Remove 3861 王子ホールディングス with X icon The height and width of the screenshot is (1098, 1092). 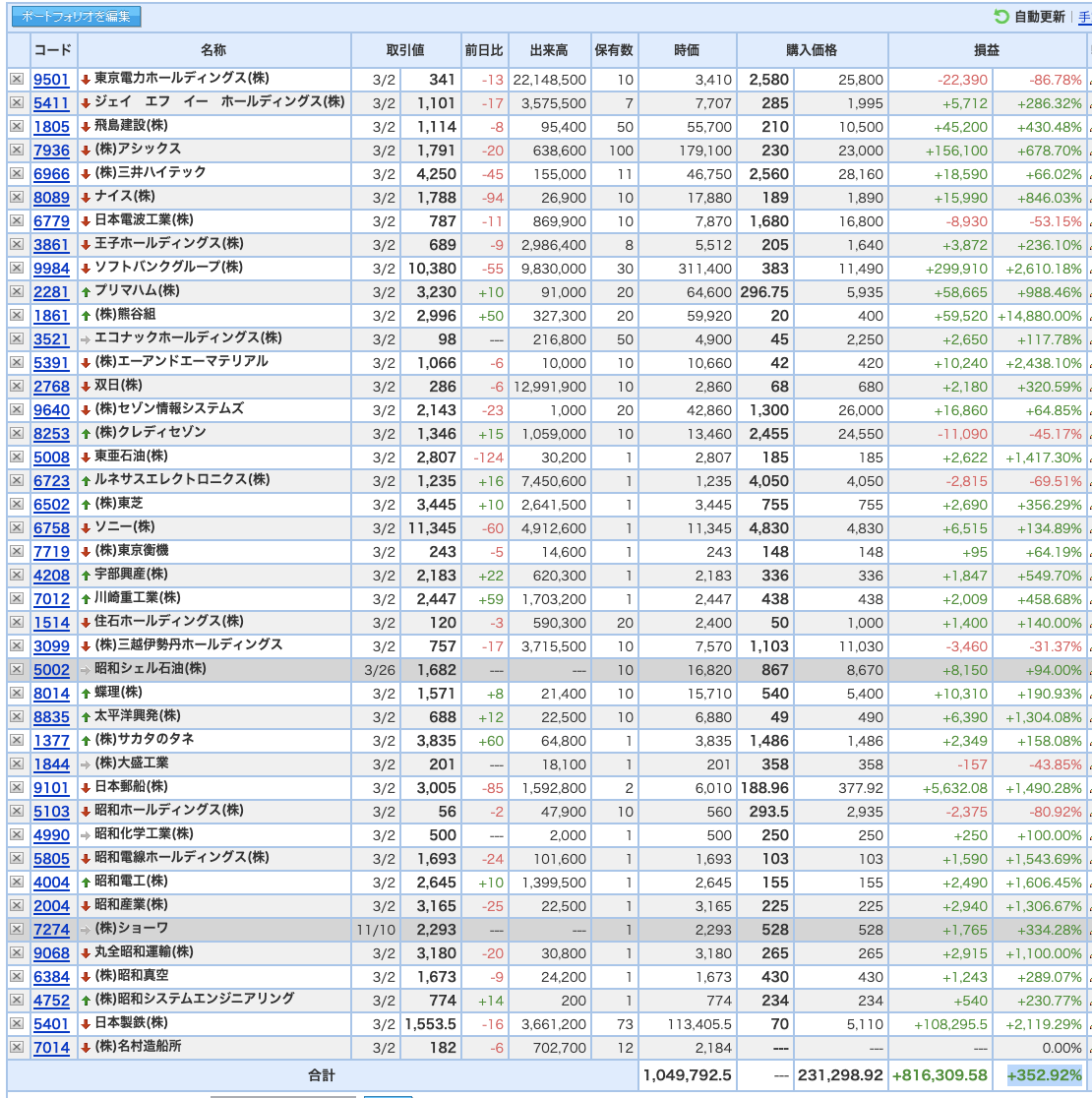pos(17,244)
